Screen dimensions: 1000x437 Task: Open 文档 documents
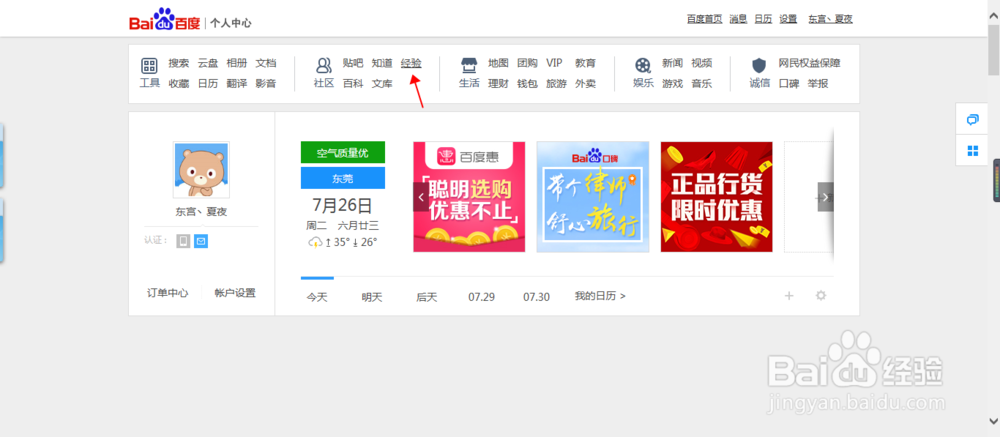pyautogui.click(x=266, y=63)
